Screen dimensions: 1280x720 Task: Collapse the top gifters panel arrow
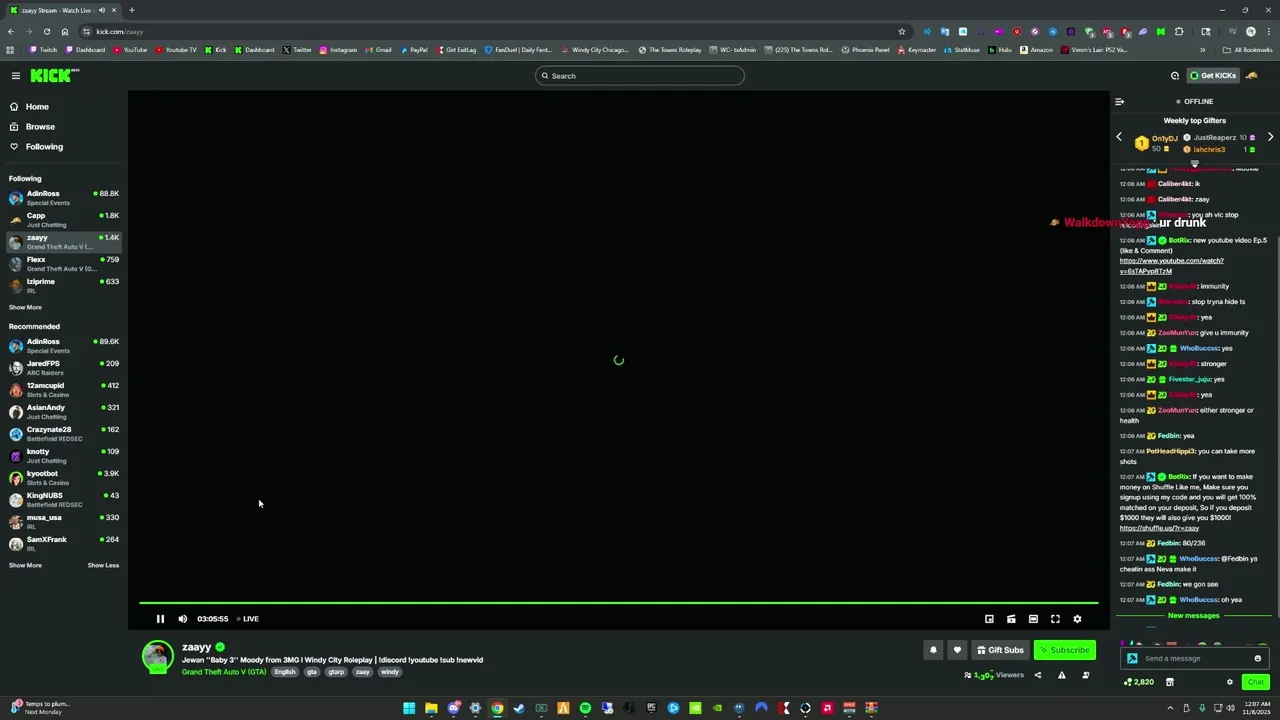(1194, 163)
